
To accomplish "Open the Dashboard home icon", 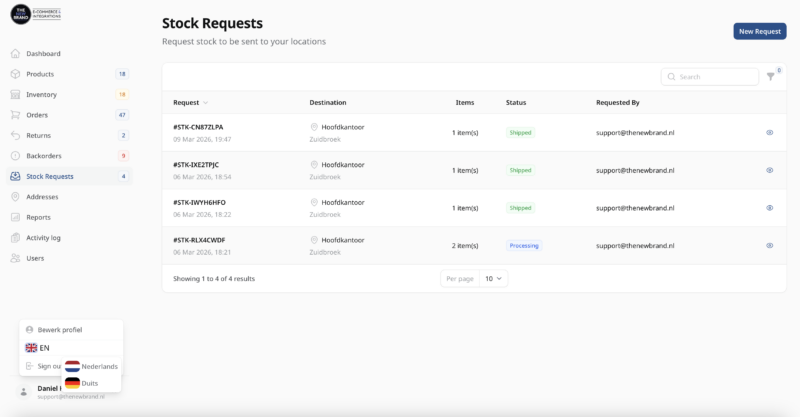I will (15, 54).
